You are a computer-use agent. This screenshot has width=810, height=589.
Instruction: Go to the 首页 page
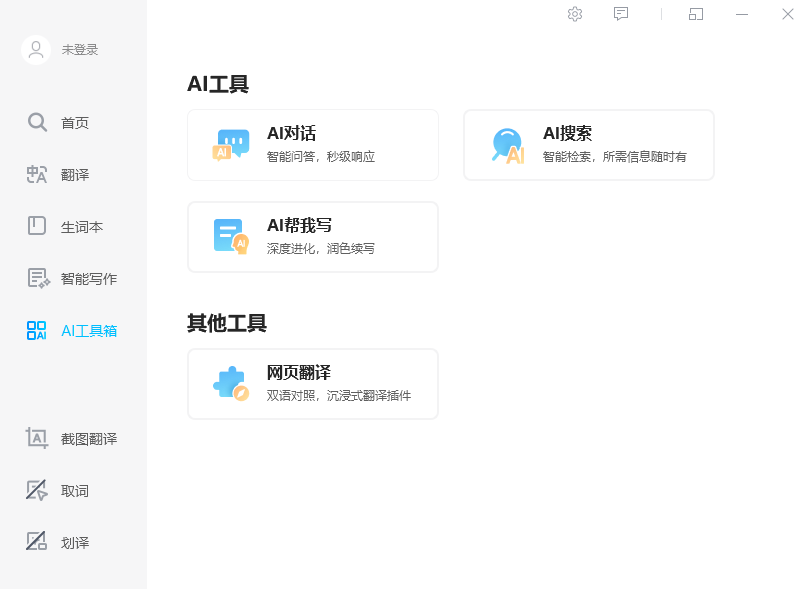pyautogui.click(x=75, y=123)
